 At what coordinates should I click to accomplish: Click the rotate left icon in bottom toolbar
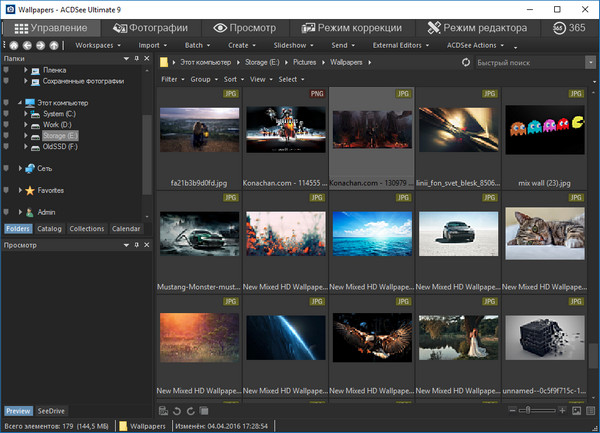[177, 410]
